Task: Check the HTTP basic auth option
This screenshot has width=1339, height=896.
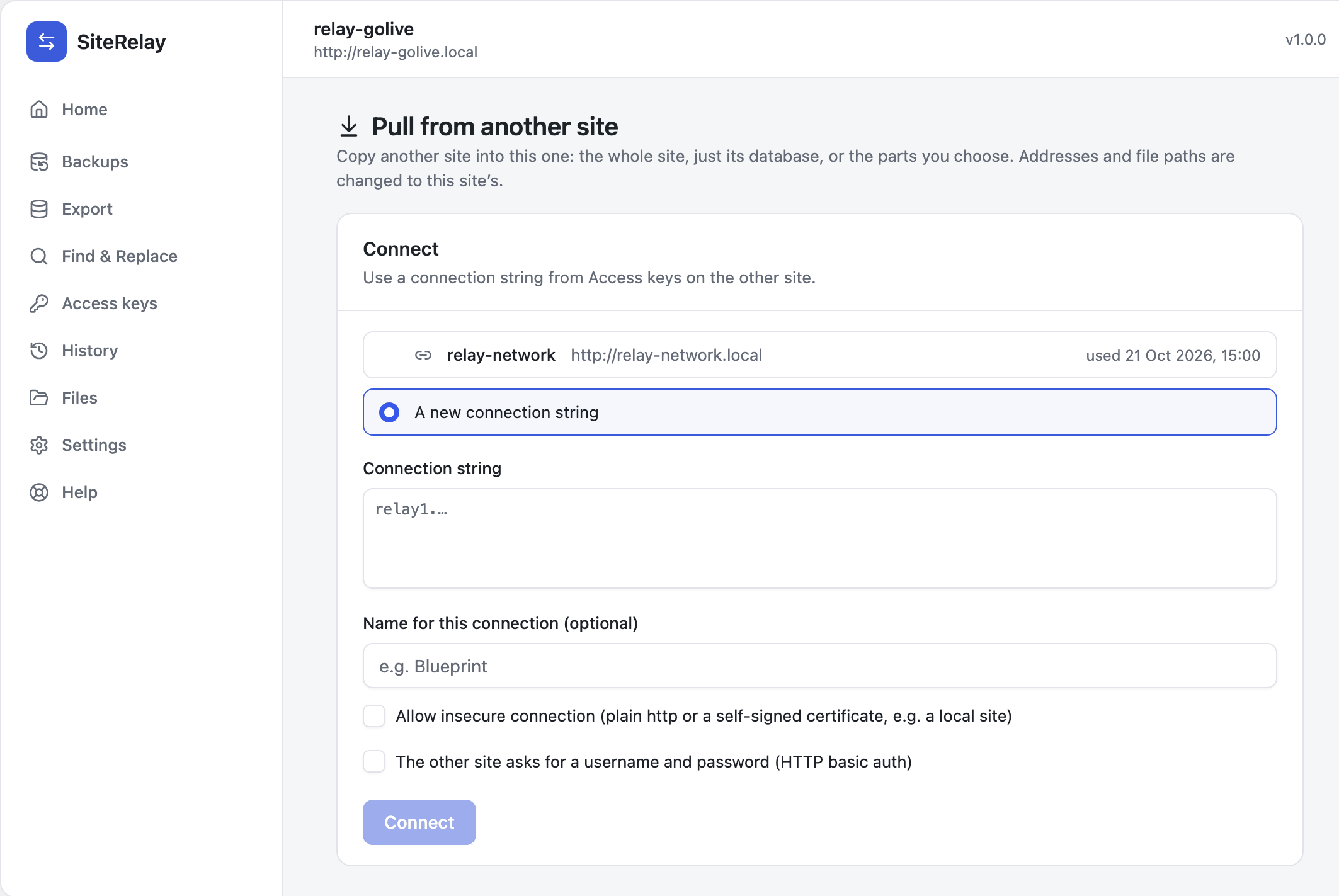Action: 374,762
